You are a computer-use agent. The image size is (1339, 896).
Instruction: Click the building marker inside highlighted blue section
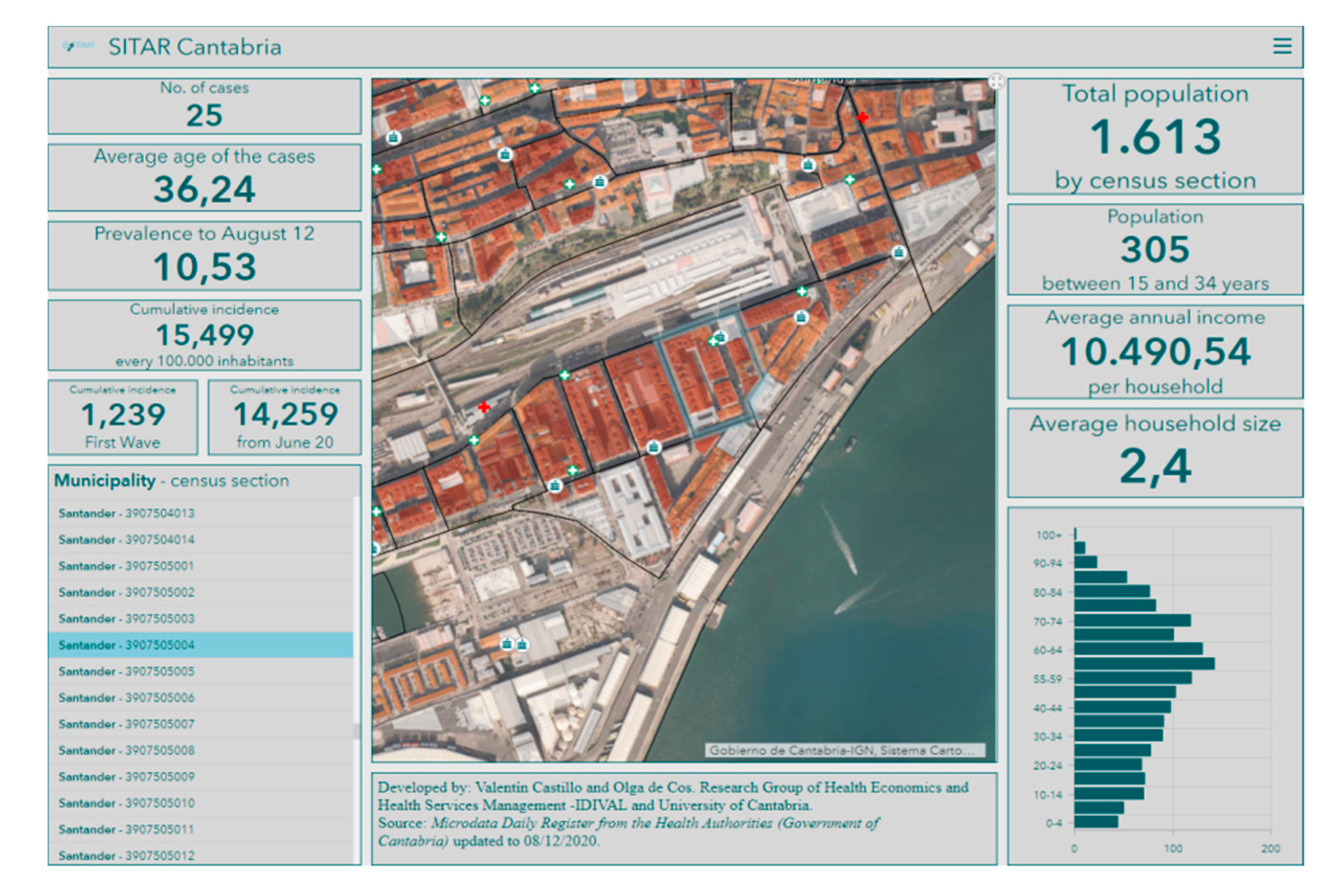point(721,336)
